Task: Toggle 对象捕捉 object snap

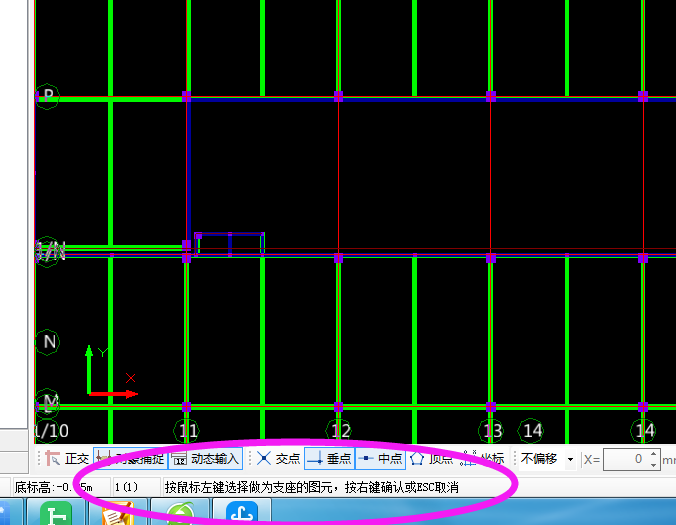Action: (x=130, y=459)
